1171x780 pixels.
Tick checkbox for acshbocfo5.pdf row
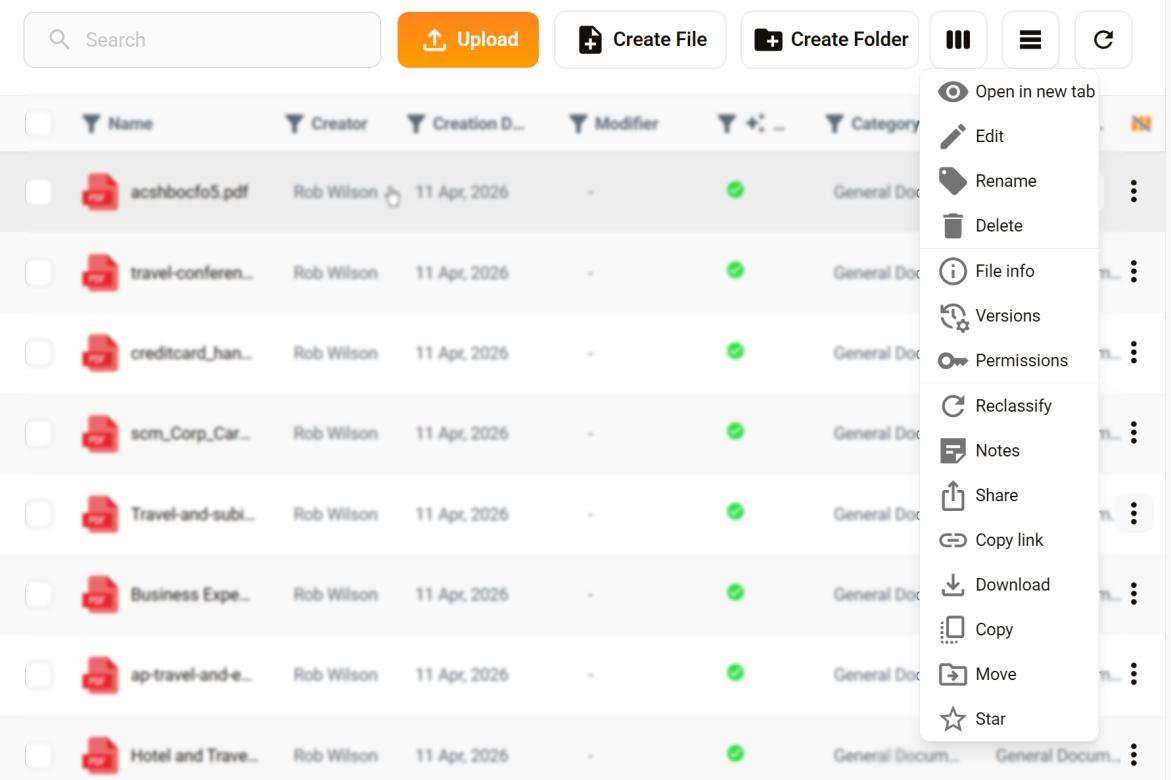[x=39, y=192]
